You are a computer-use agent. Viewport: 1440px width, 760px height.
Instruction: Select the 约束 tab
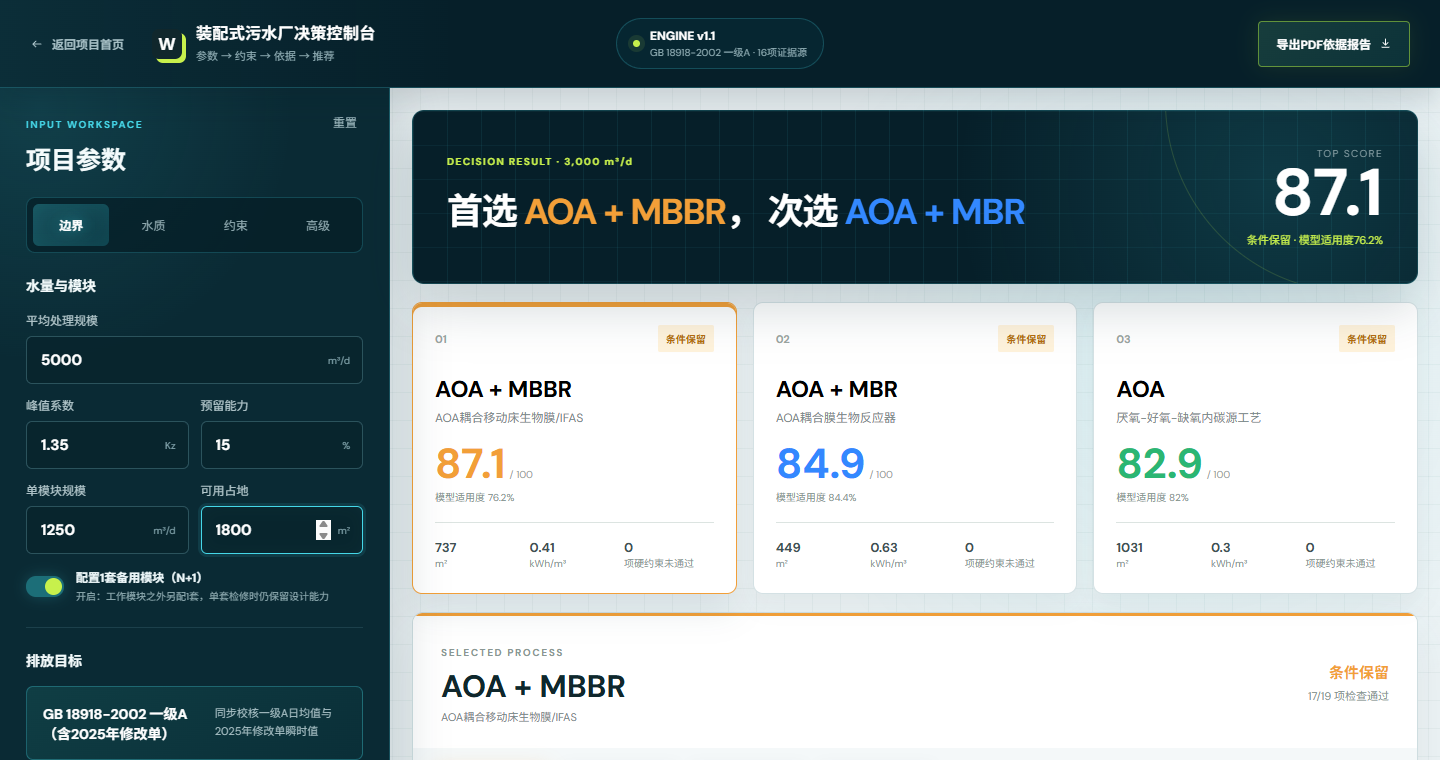tap(236, 226)
